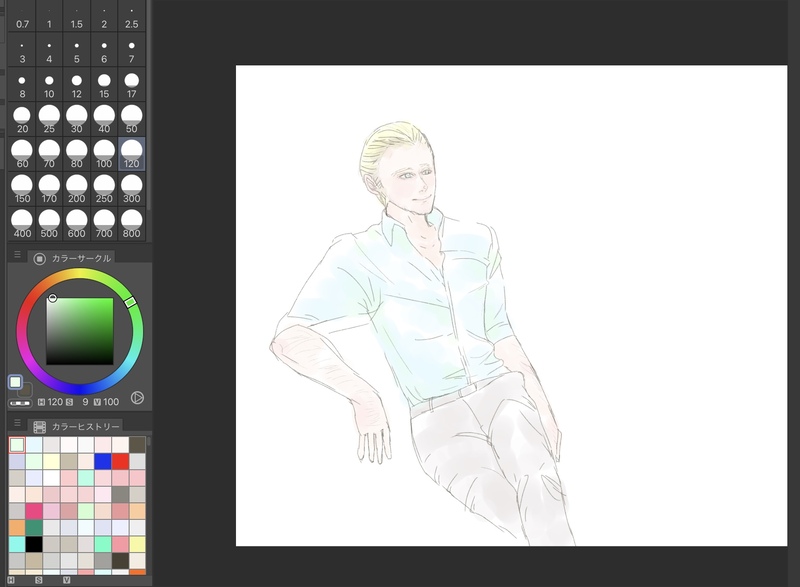Select the 0.7 brush size preset
The width and height of the screenshot is (800, 587).
click(22, 16)
